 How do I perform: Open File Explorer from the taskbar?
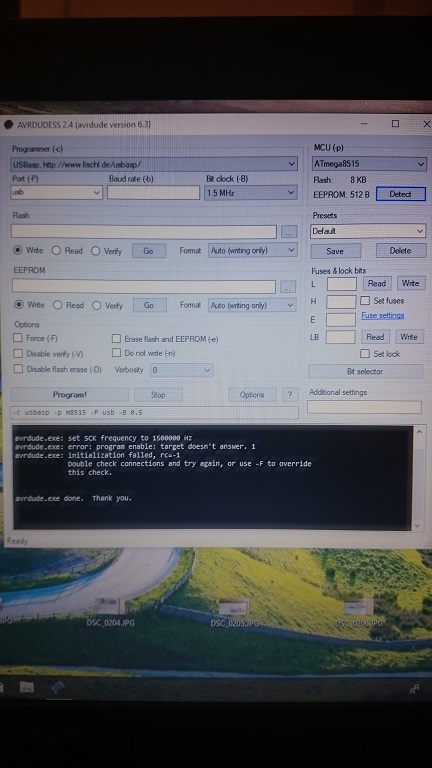tap(27, 687)
